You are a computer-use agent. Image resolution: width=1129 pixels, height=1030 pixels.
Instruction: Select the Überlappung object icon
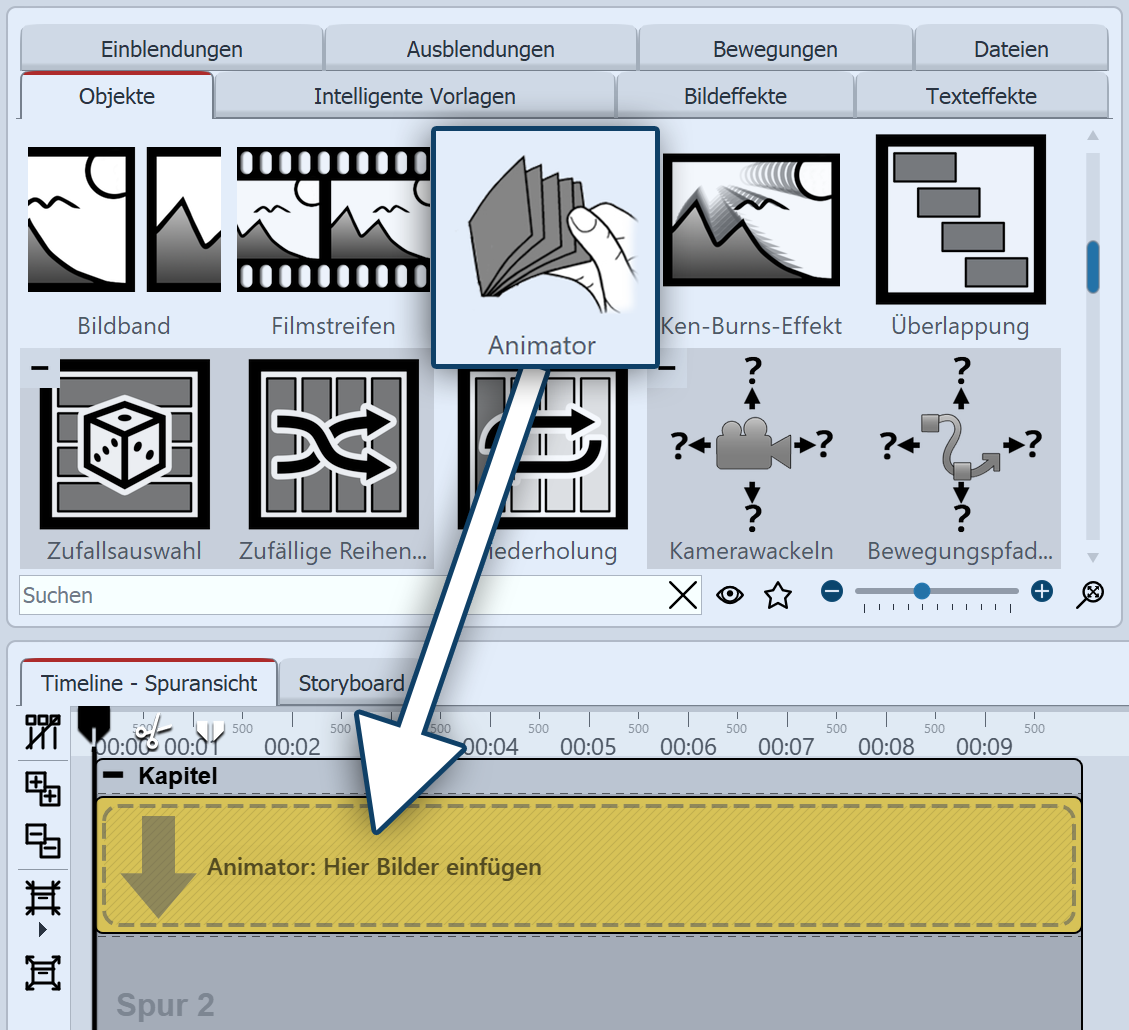[960, 219]
